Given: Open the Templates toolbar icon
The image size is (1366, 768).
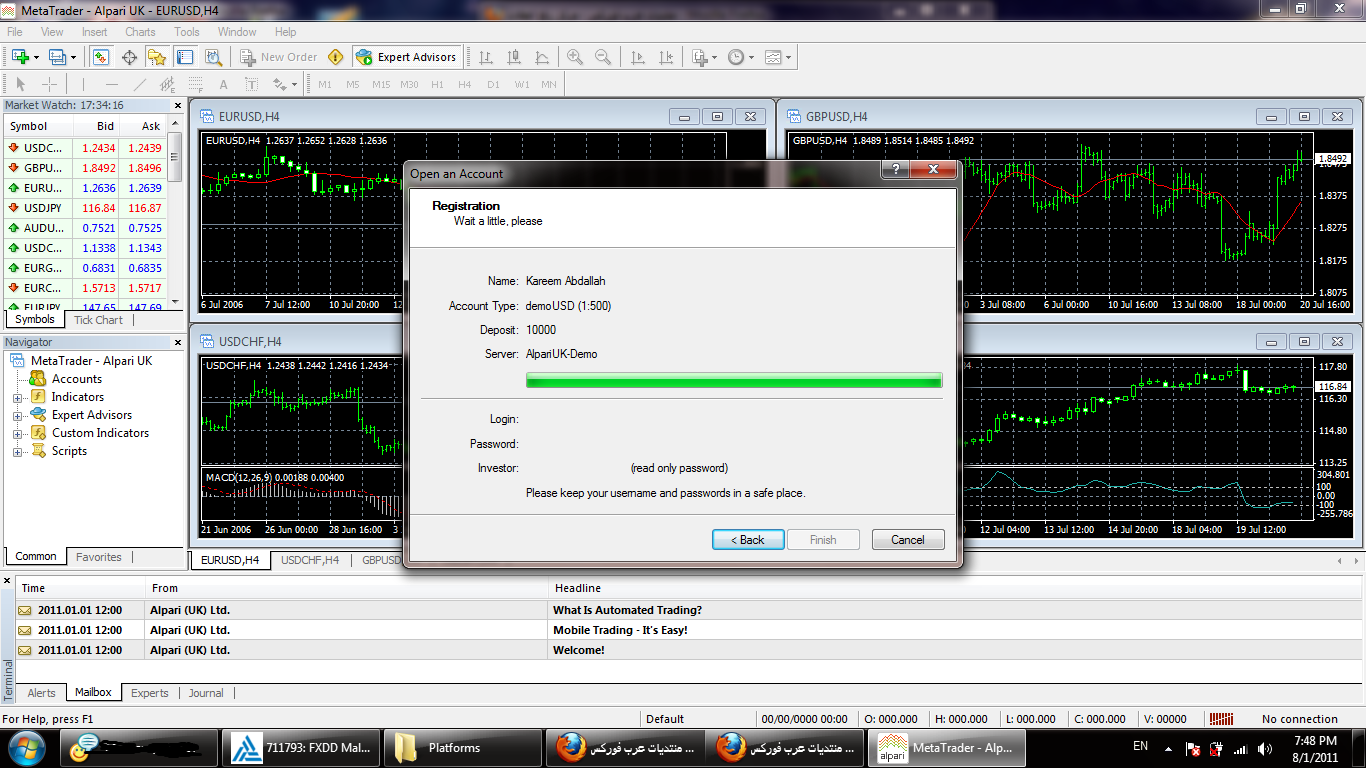Looking at the screenshot, I should [x=773, y=57].
